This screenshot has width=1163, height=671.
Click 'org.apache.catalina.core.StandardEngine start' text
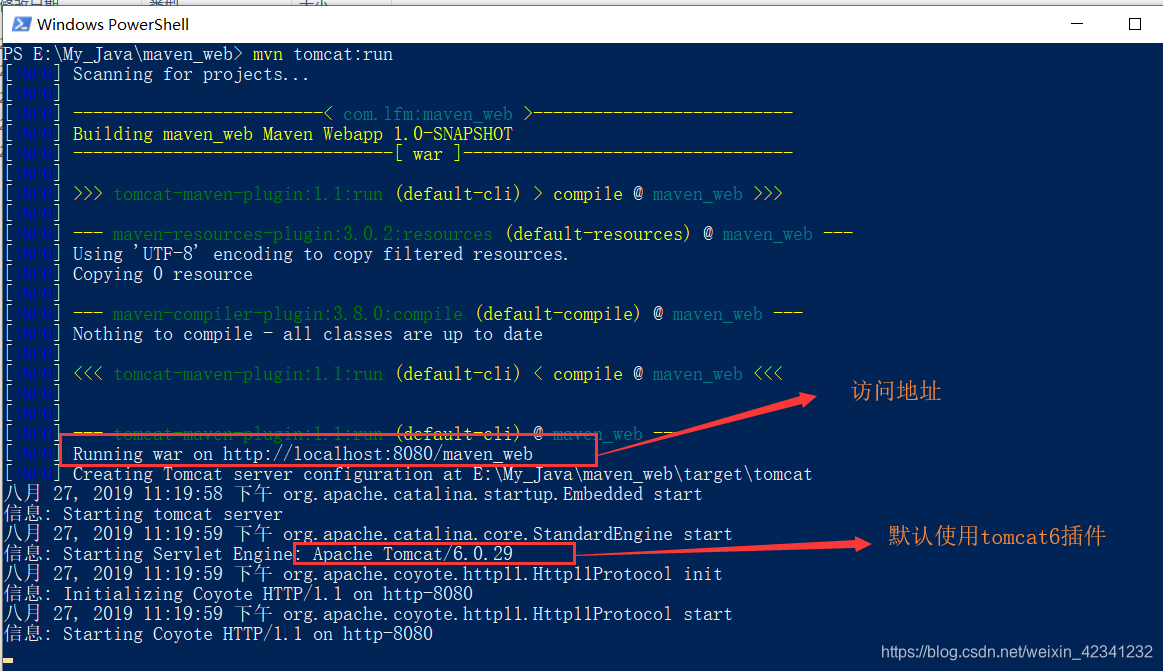(x=507, y=534)
